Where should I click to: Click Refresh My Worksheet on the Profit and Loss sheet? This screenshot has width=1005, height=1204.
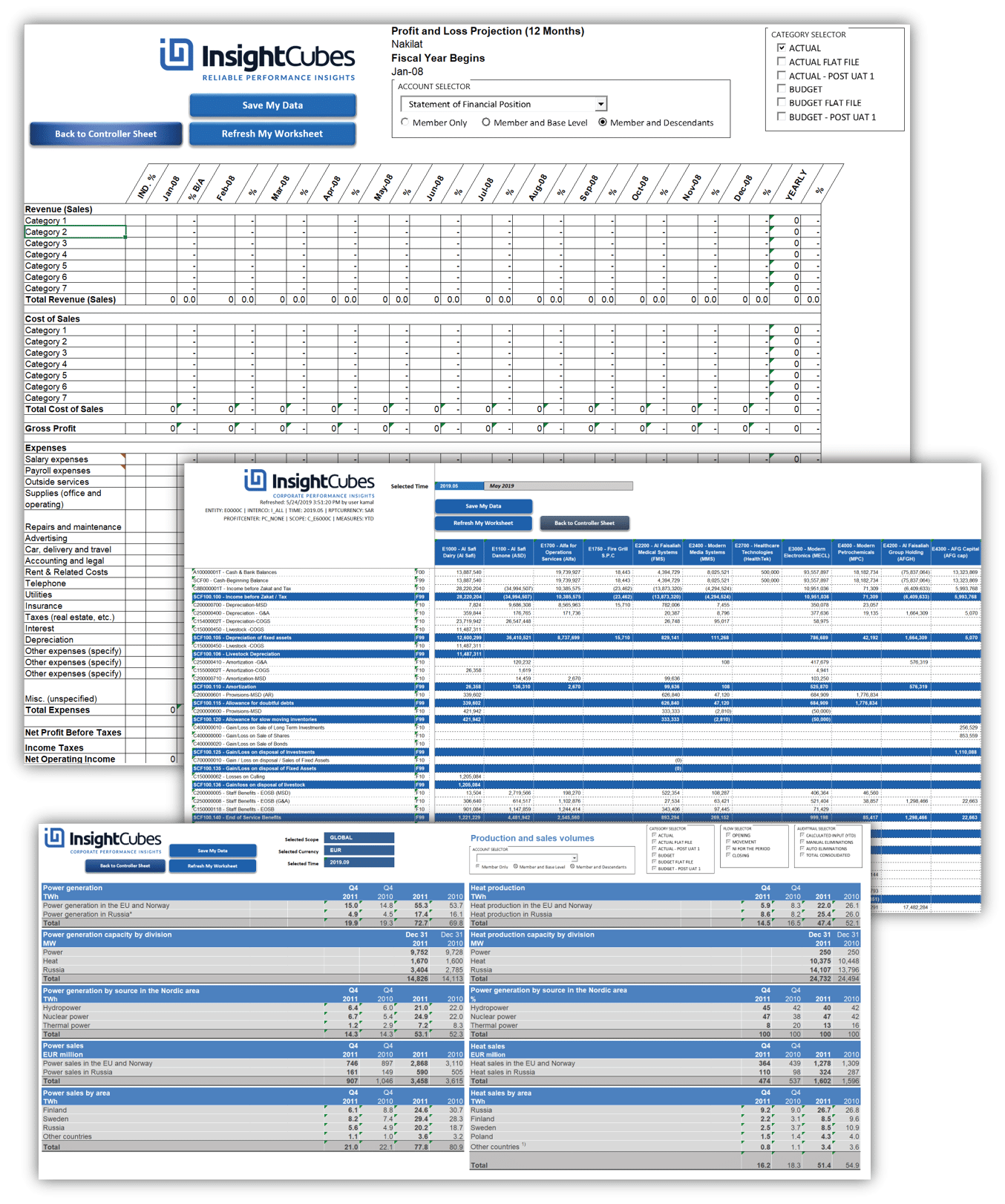coord(272,134)
